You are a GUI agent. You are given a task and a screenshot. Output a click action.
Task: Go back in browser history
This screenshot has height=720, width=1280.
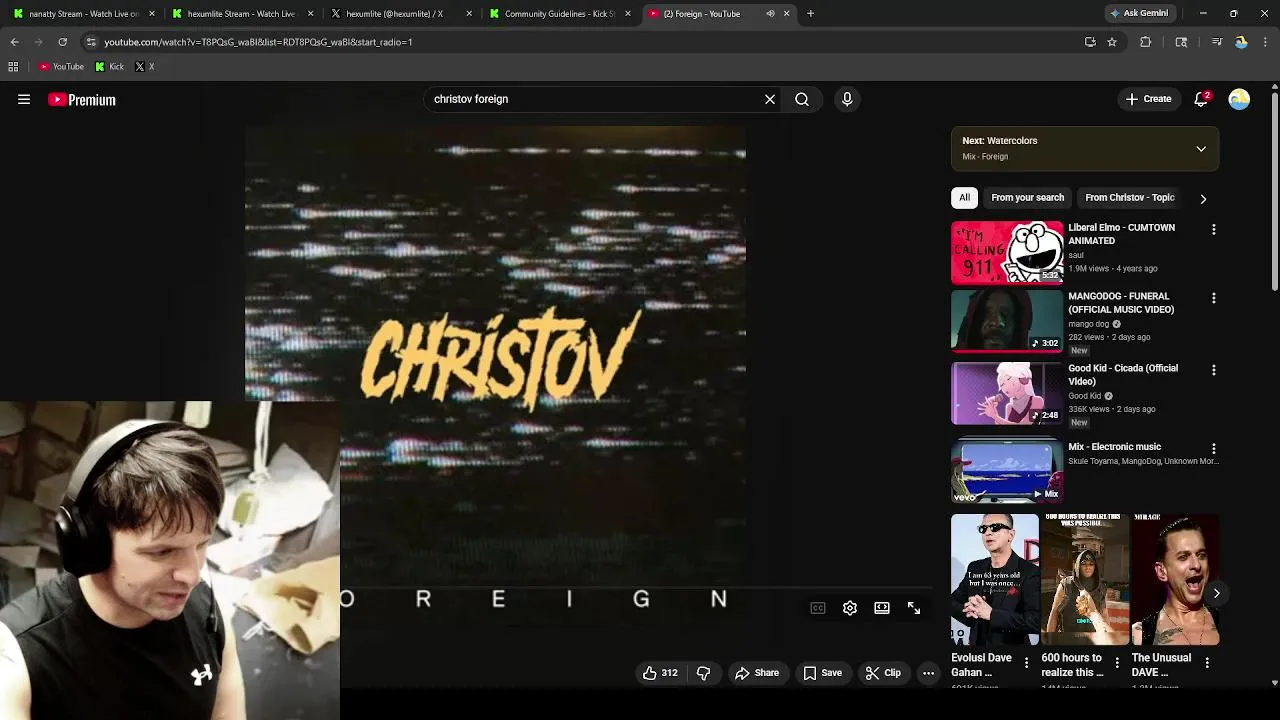(x=15, y=42)
